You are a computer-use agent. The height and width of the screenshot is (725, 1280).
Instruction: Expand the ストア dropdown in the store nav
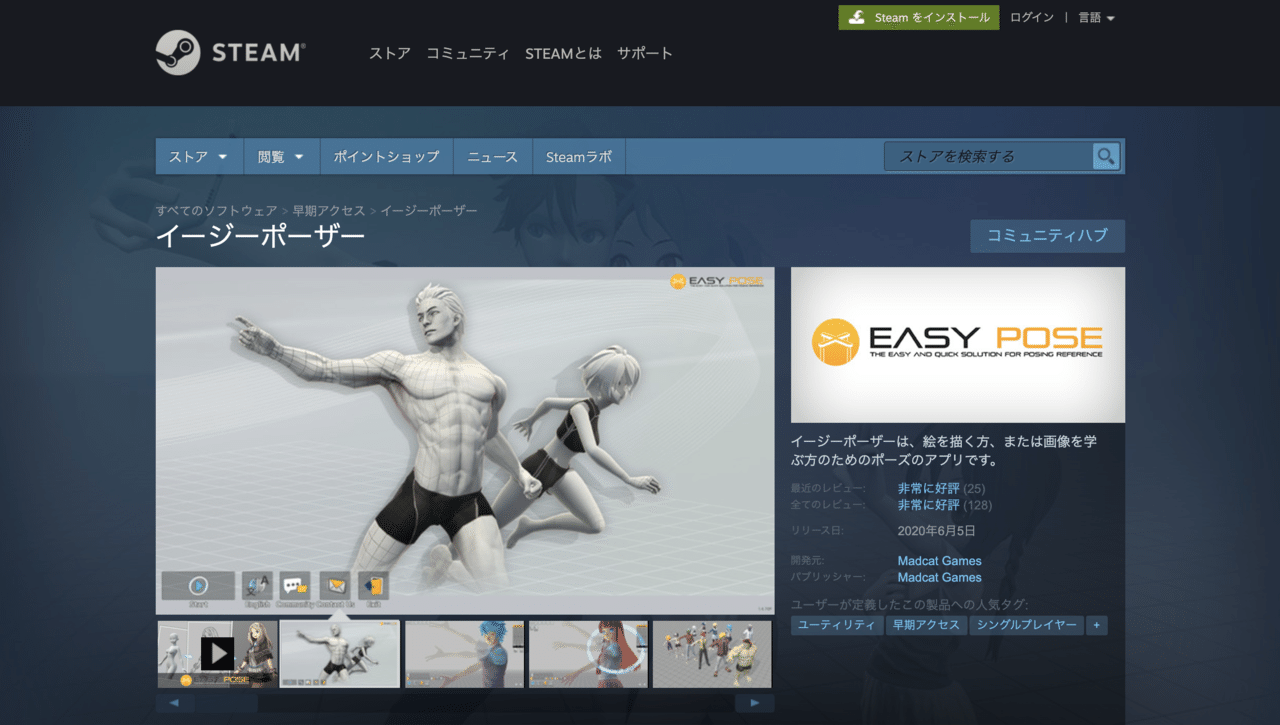[x=198, y=157]
